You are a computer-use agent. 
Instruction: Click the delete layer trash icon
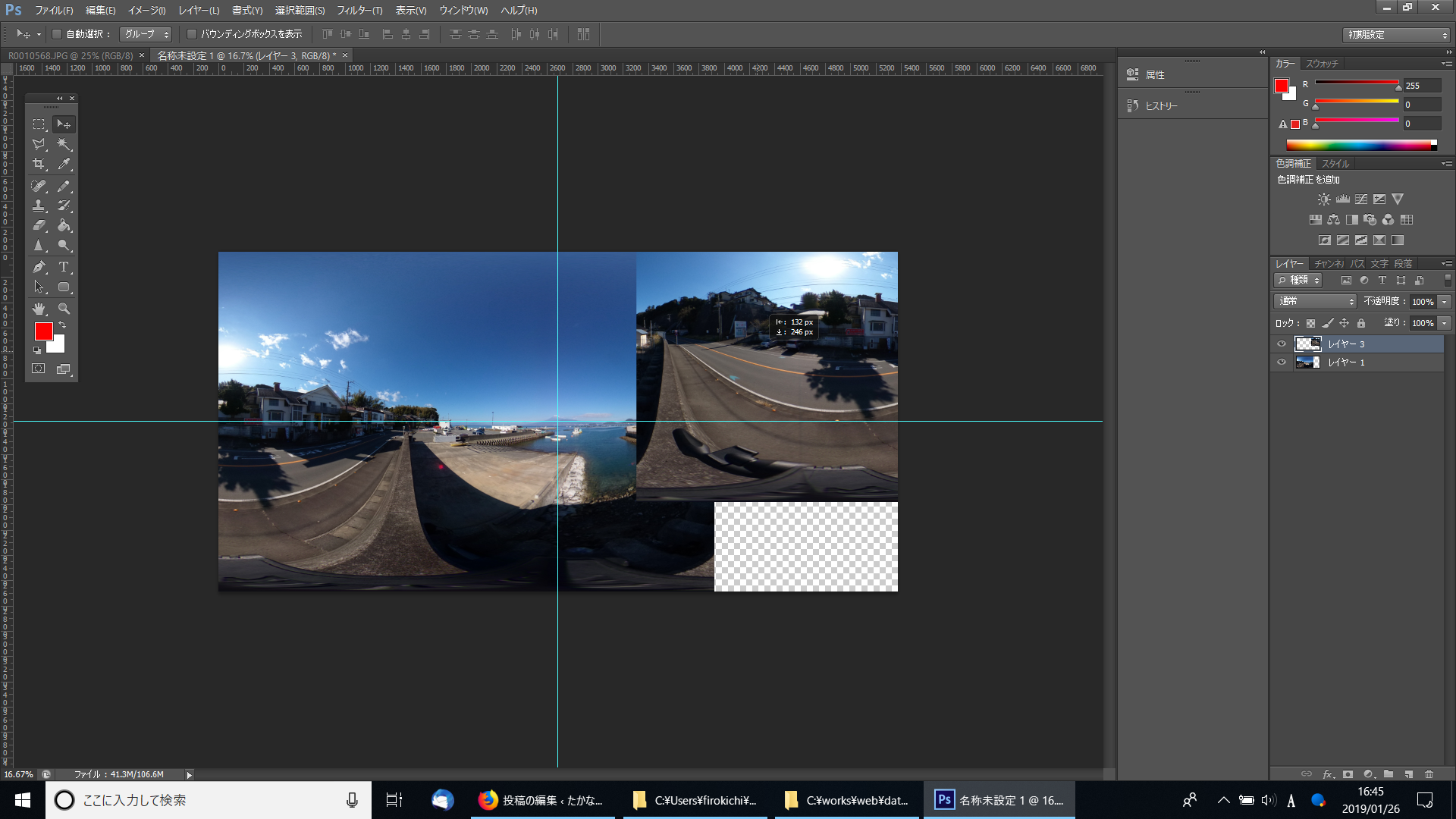coord(1429,774)
